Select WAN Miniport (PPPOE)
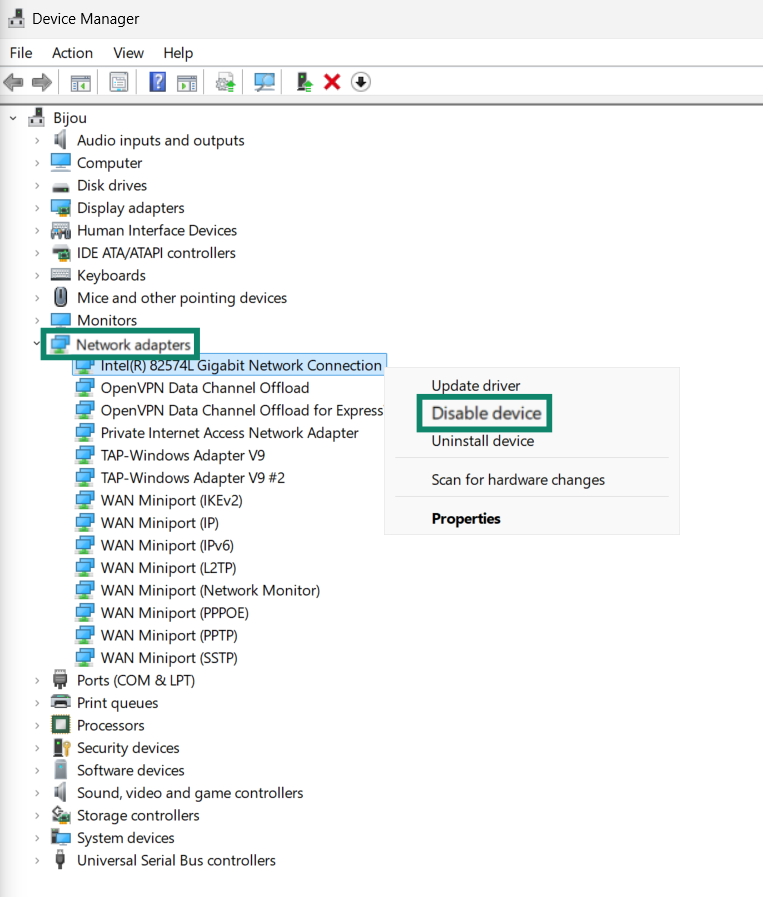Screen dimensions: 763x897 [x=174, y=613]
